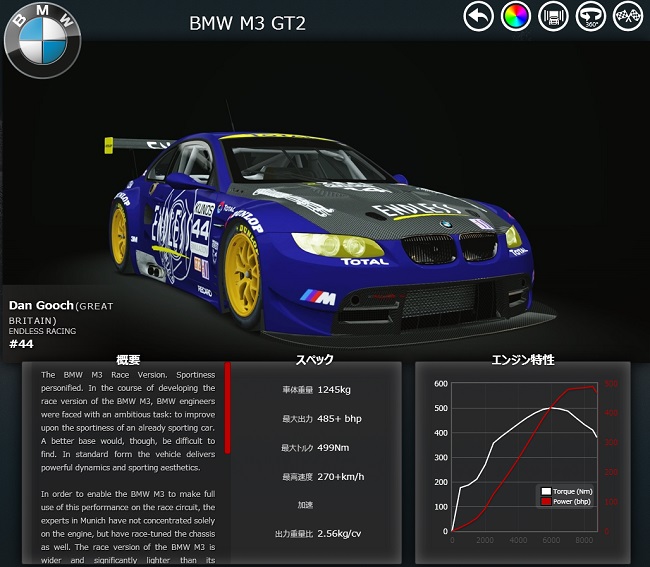Click the 最大出力 label
The height and width of the screenshot is (567, 650).
(x=298, y=419)
